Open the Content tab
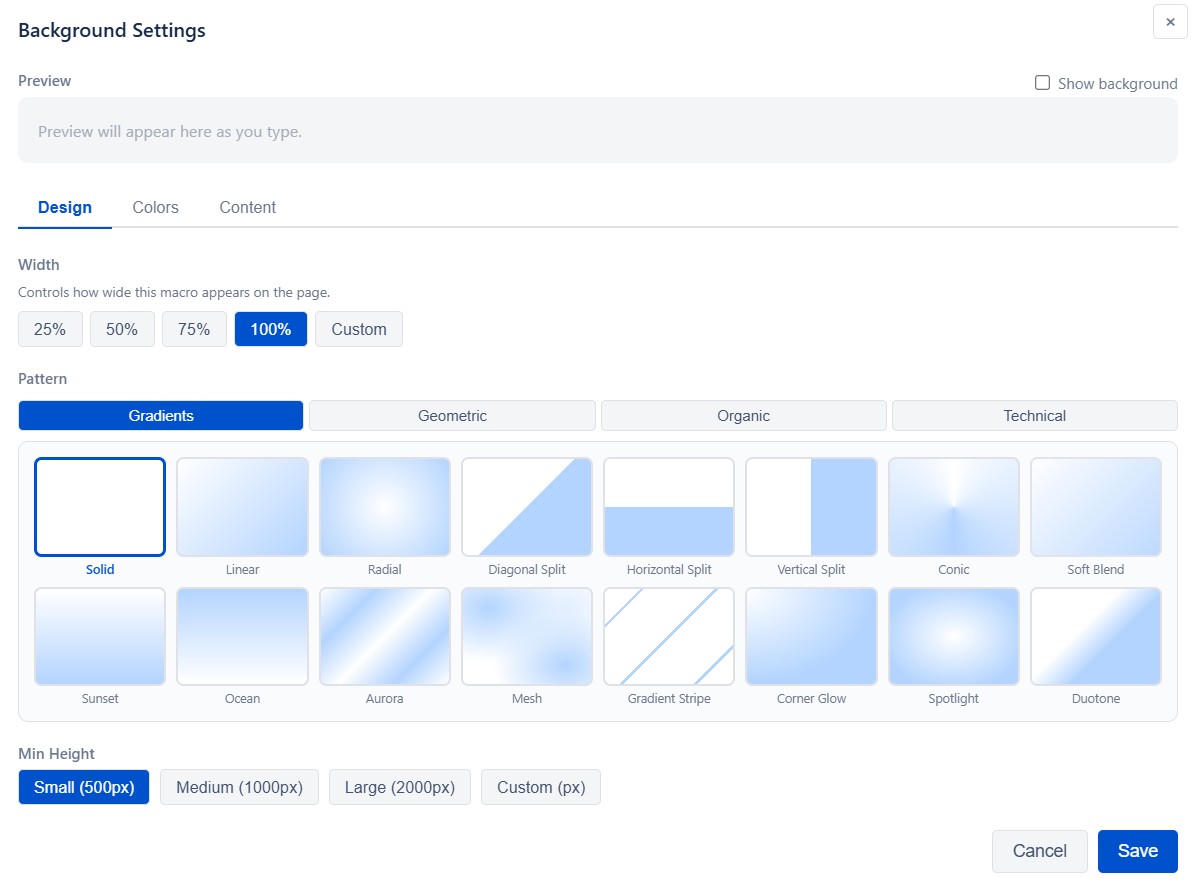Viewport: 1197px width, 882px height. [x=247, y=207]
